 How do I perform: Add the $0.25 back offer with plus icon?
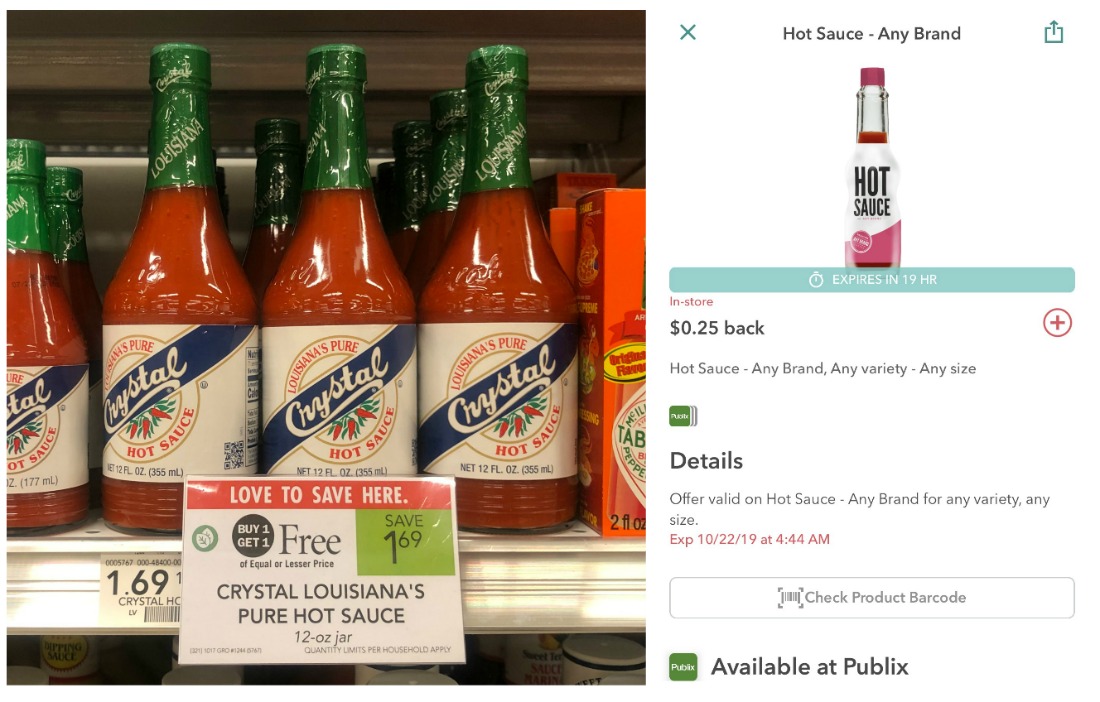pyautogui.click(x=1057, y=323)
